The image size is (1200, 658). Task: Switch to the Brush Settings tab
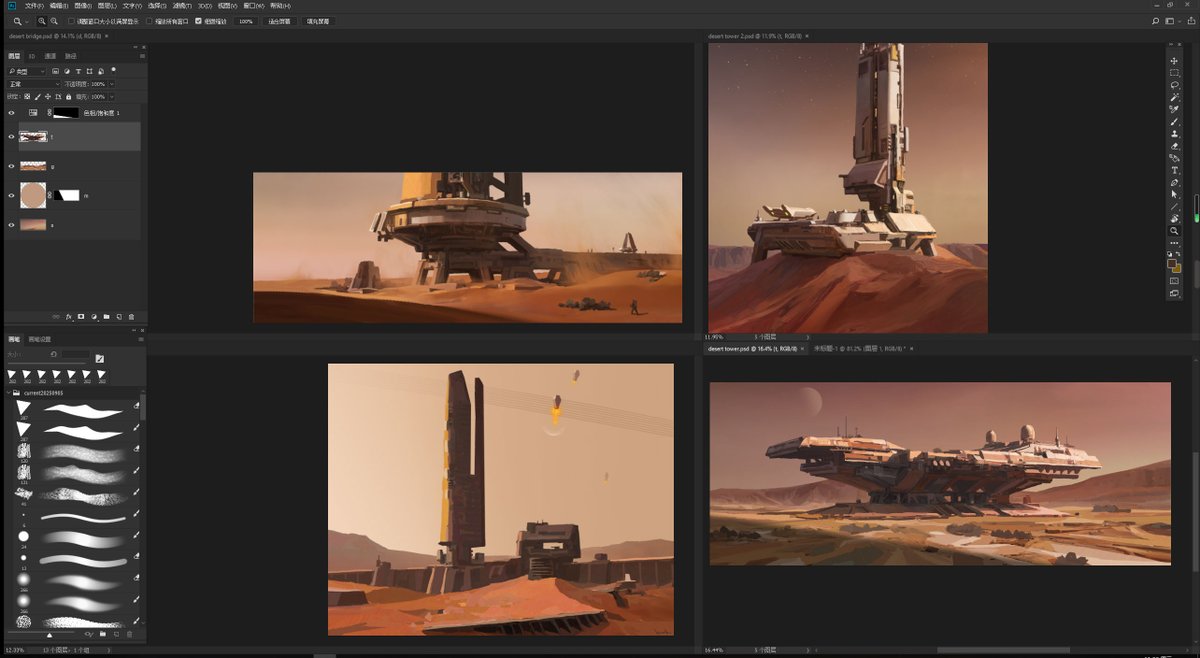39,340
